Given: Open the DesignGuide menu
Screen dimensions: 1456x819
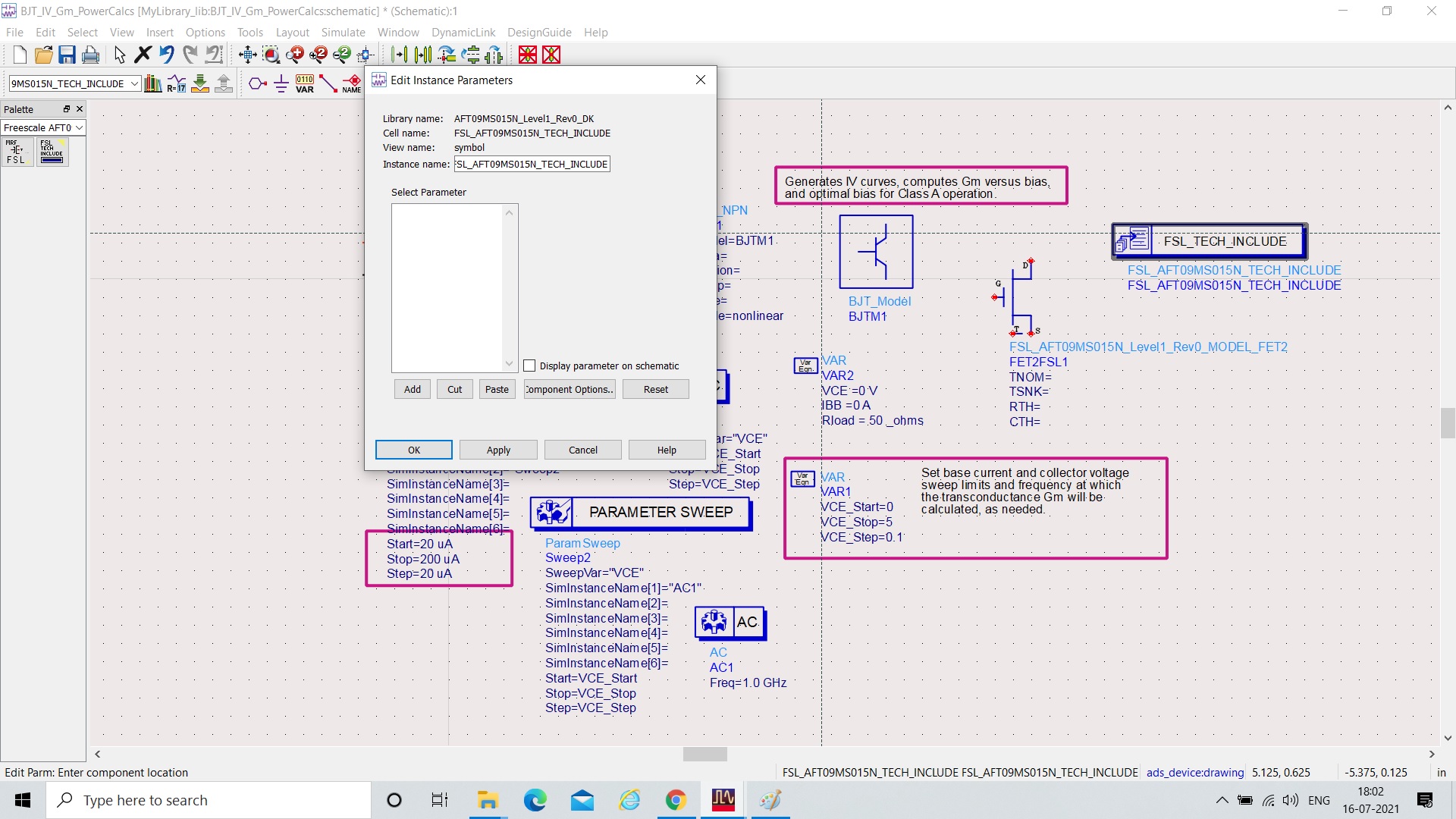Looking at the screenshot, I should coord(539,32).
